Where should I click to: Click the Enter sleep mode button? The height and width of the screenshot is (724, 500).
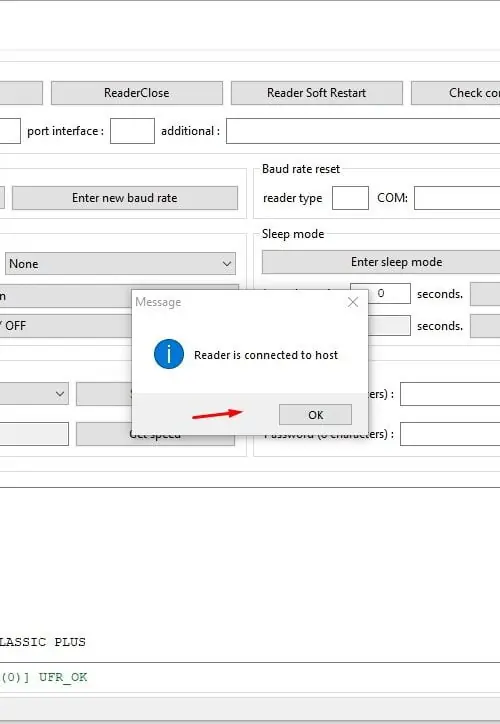point(381,262)
